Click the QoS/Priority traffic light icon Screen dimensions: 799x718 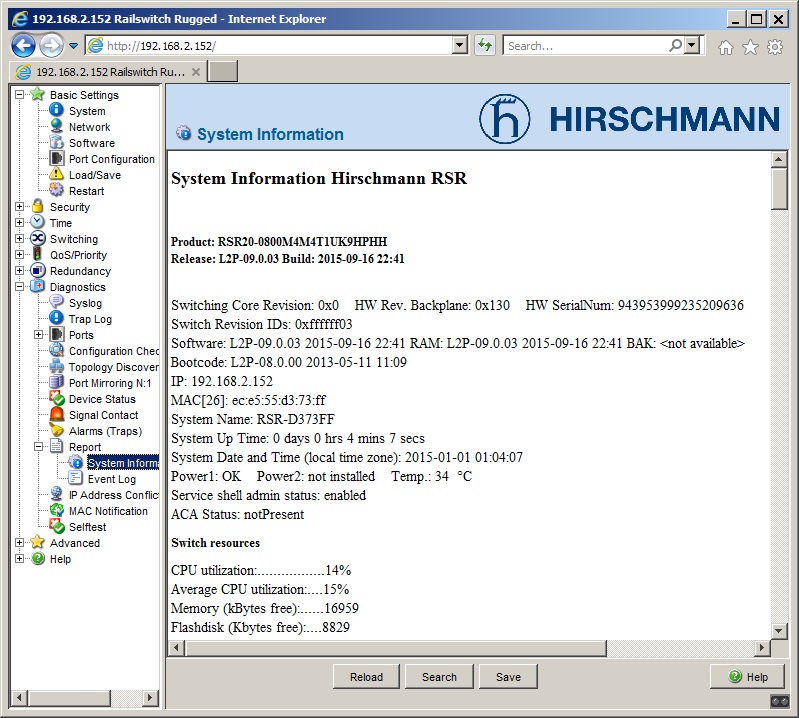37,254
